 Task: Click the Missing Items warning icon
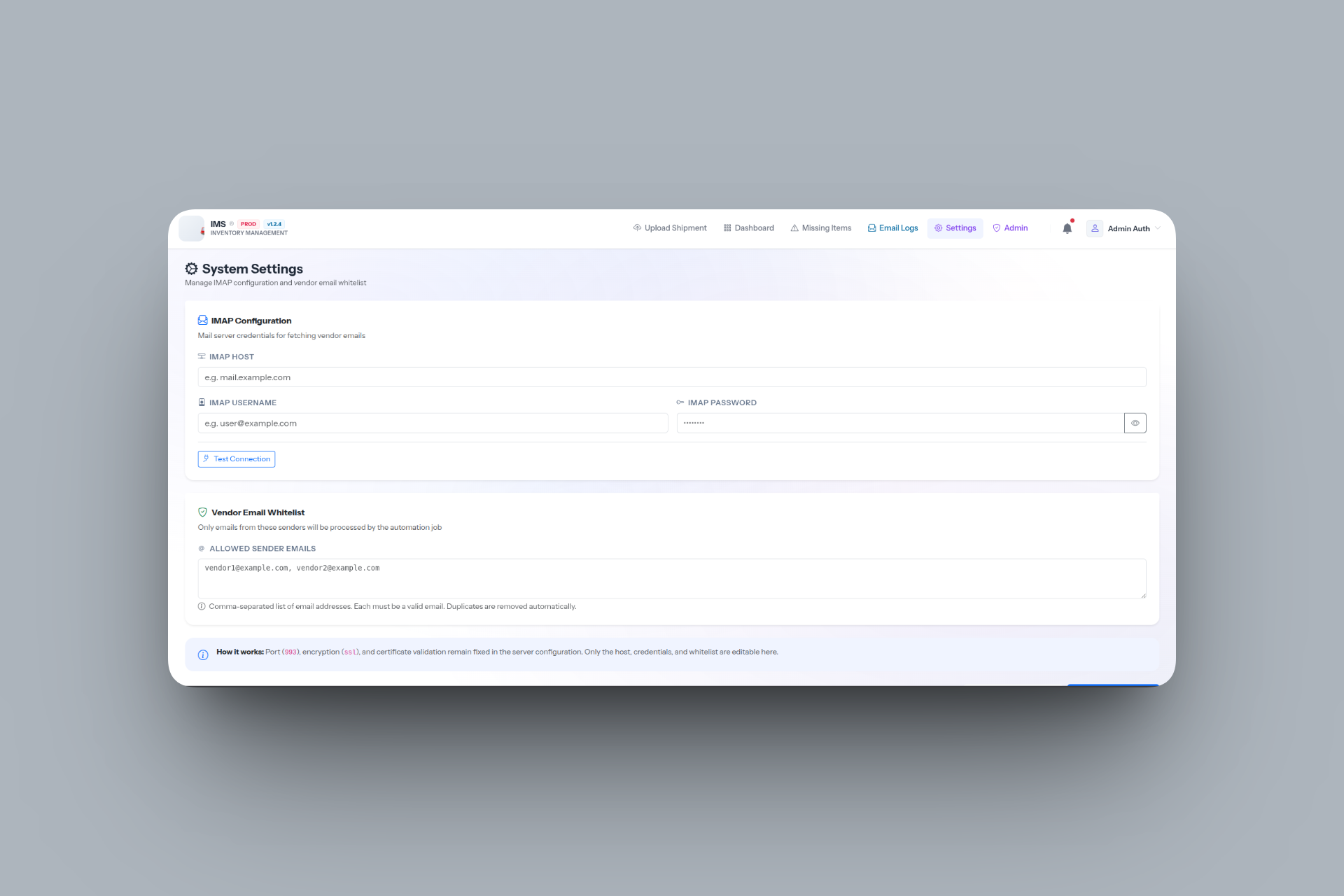(x=794, y=228)
